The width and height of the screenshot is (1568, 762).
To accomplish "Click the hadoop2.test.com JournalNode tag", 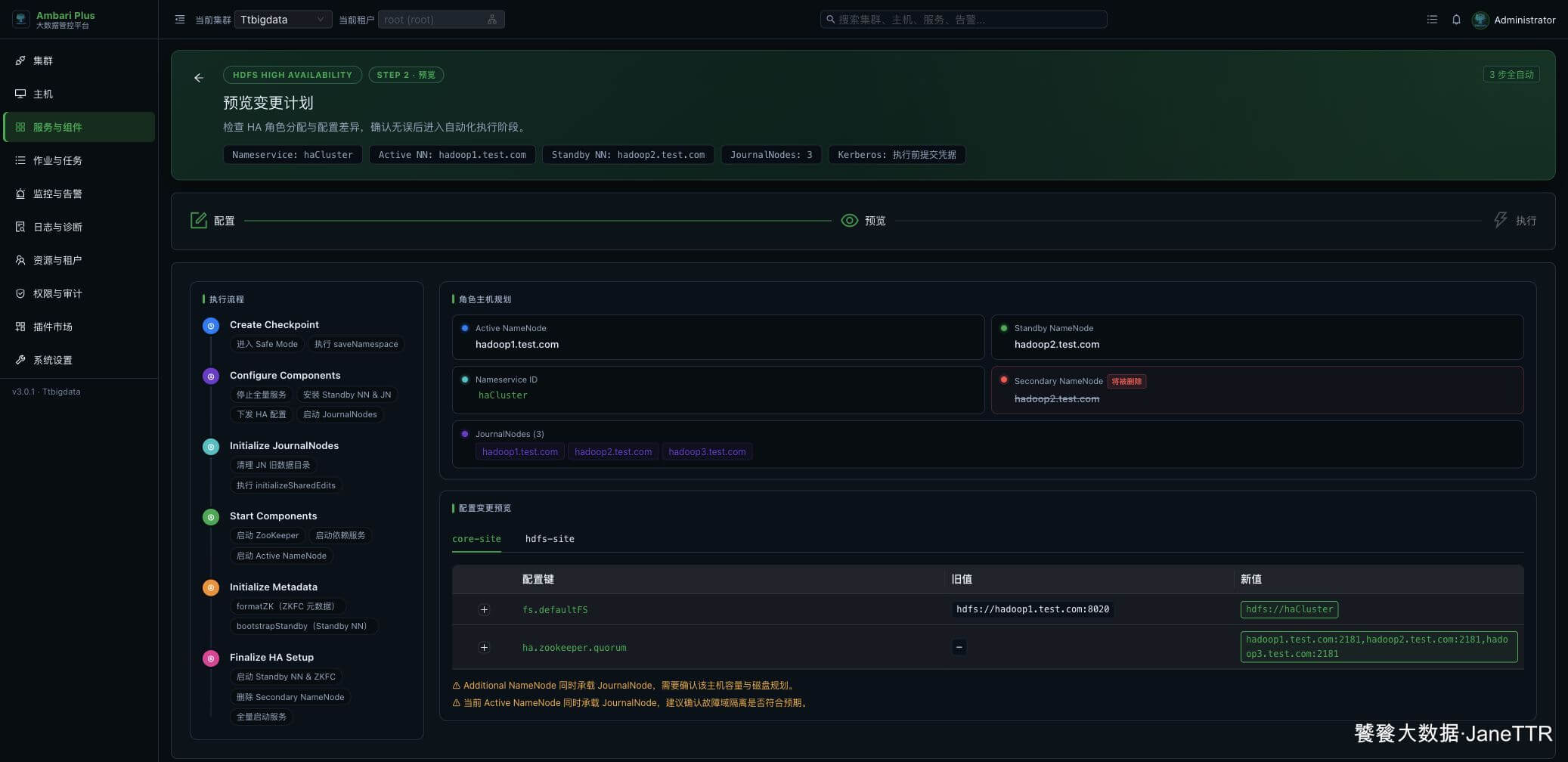I will pyautogui.click(x=613, y=452).
